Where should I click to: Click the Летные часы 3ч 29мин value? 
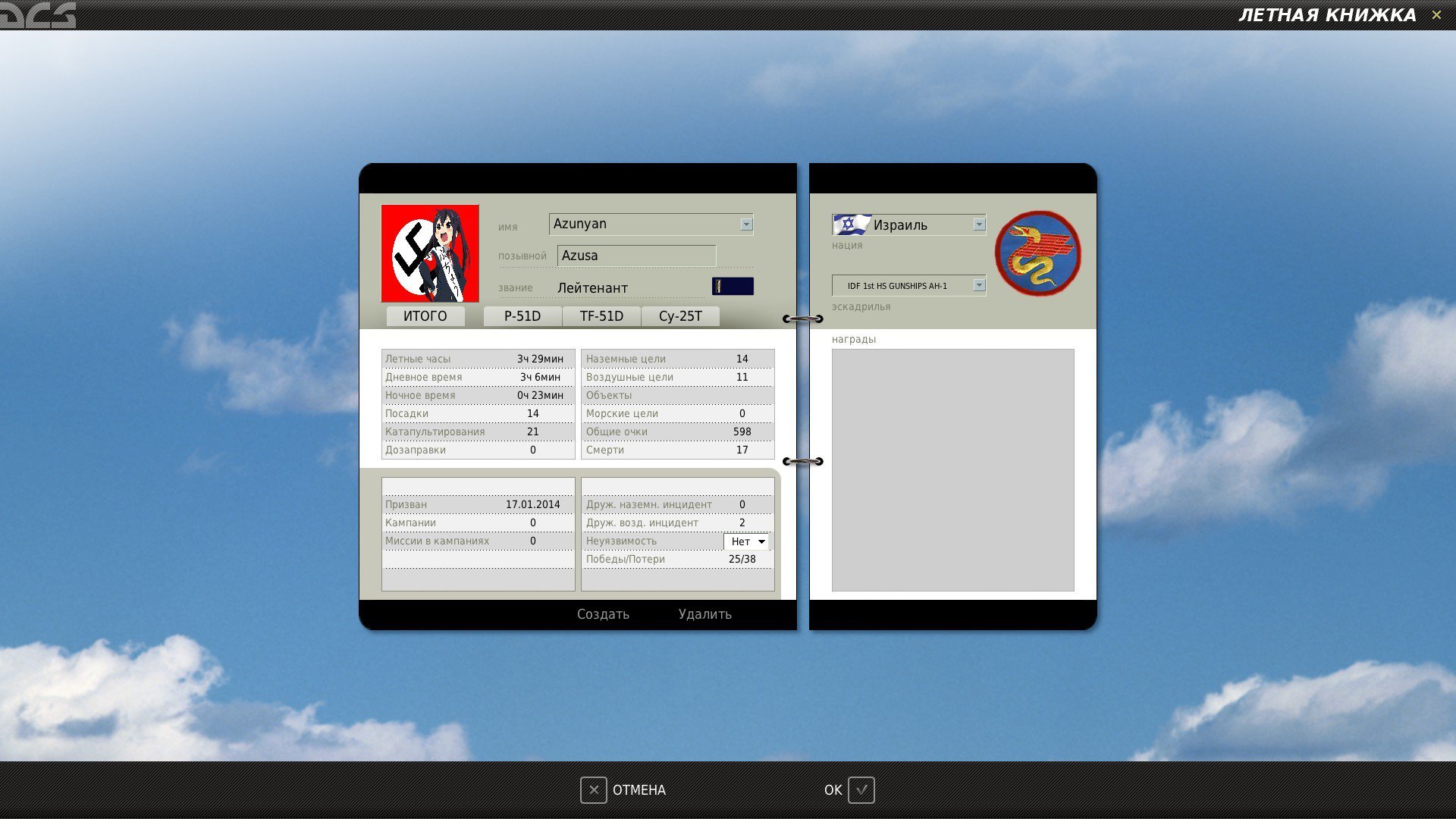tap(540, 359)
